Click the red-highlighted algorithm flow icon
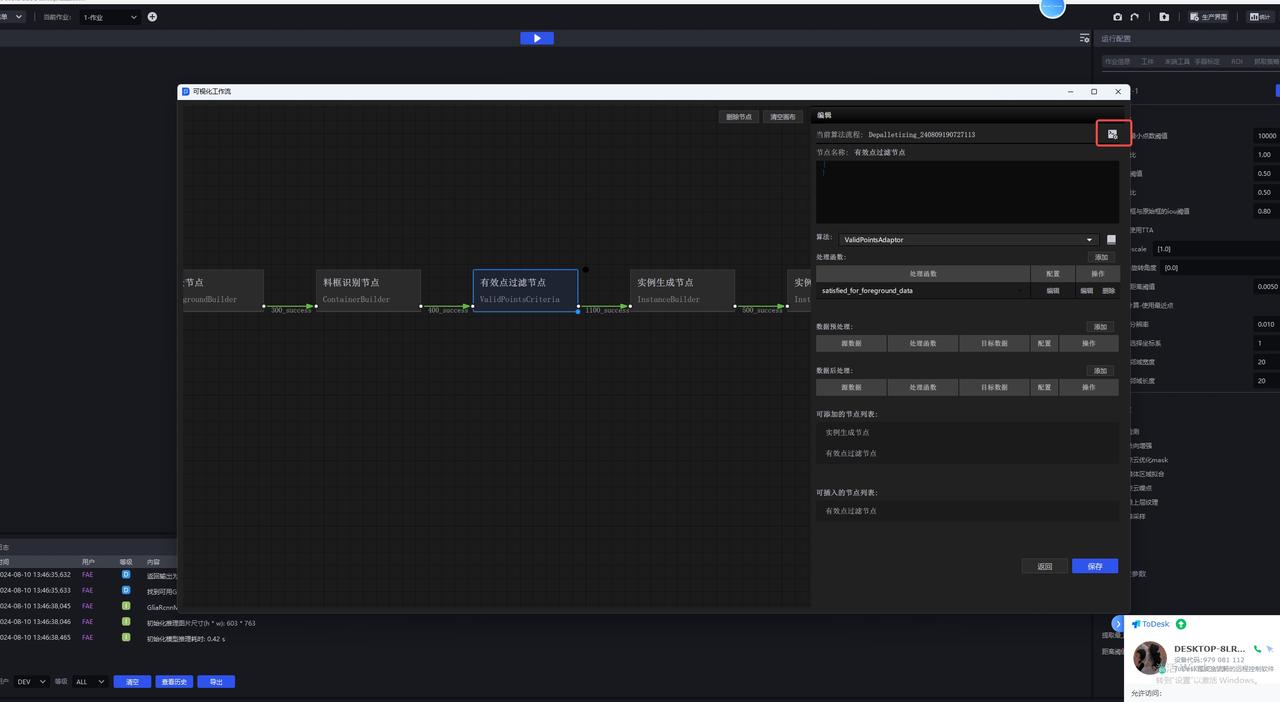Viewport: 1280px width, 702px height. coord(1112,134)
